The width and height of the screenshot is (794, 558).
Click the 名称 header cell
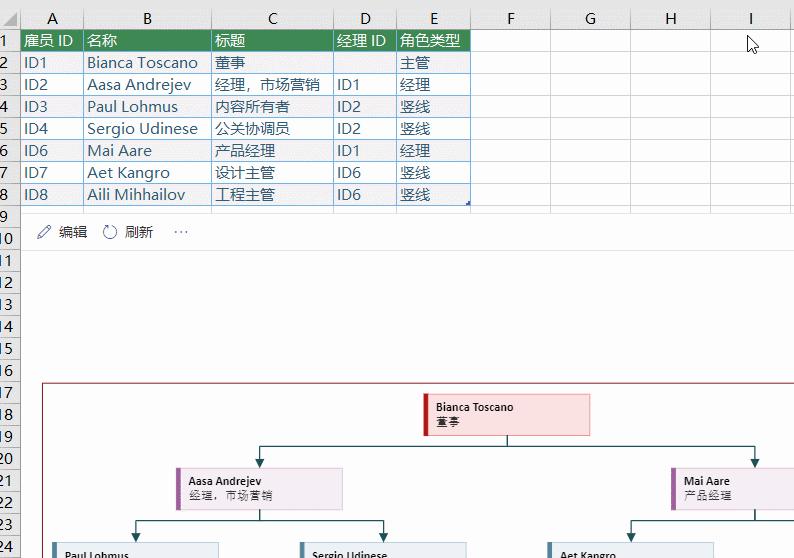[147, 41]
